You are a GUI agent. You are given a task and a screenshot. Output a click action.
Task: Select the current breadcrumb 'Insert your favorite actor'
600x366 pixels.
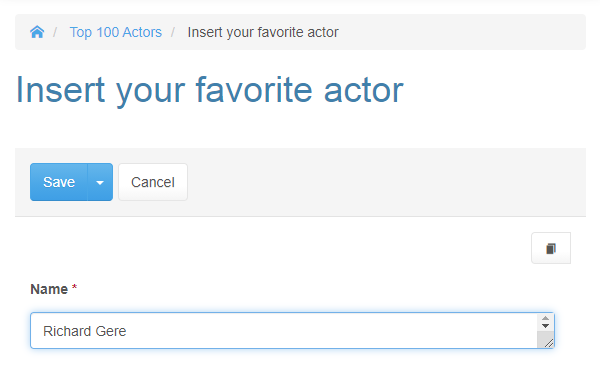[263, 32]
